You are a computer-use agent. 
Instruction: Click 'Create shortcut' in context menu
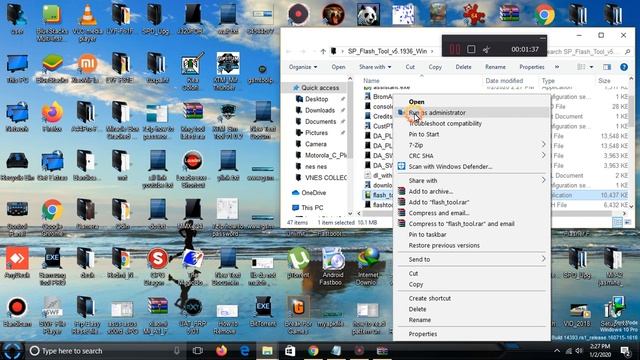tap(430, 298)
